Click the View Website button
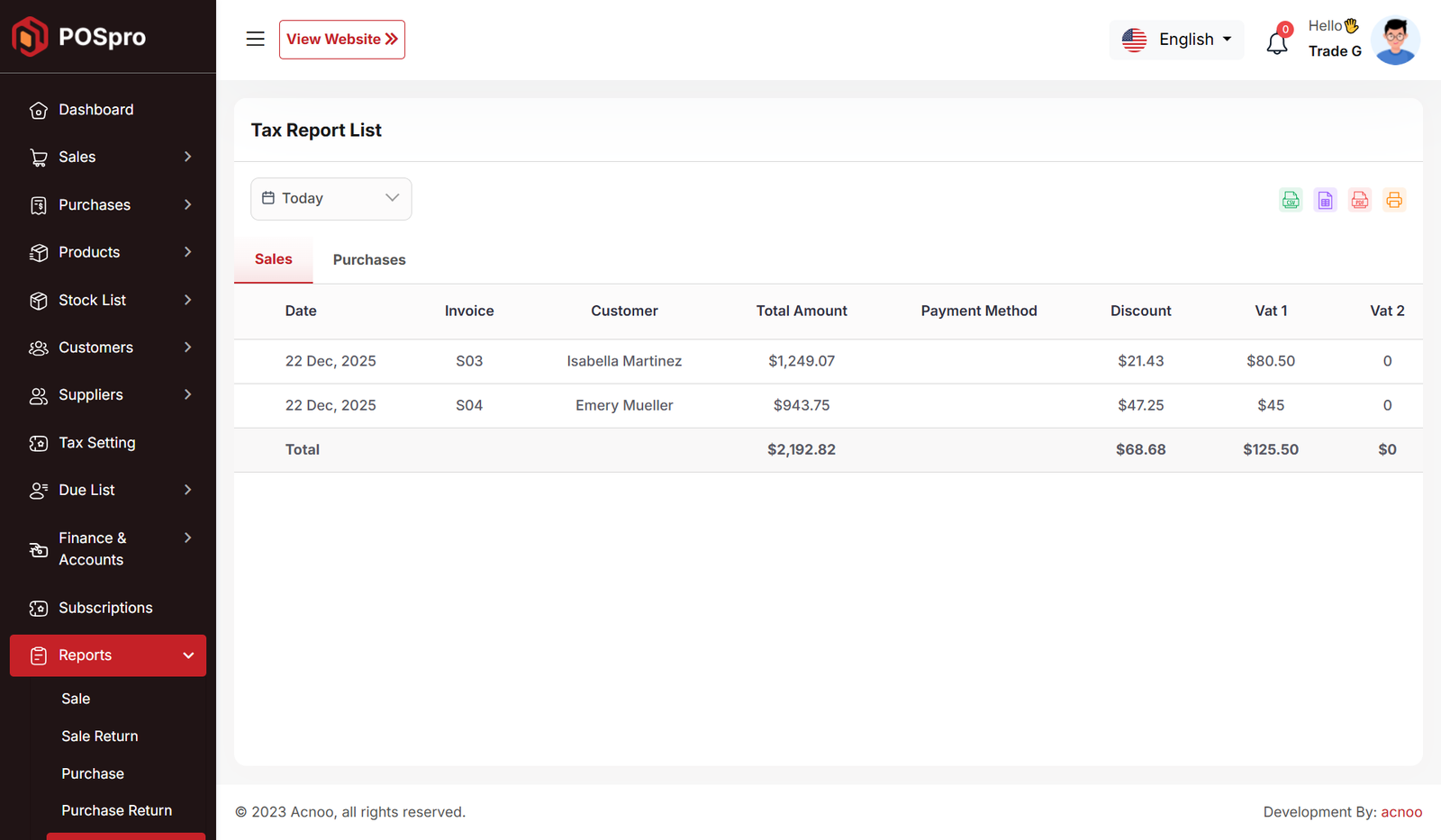 coord(341,40)
